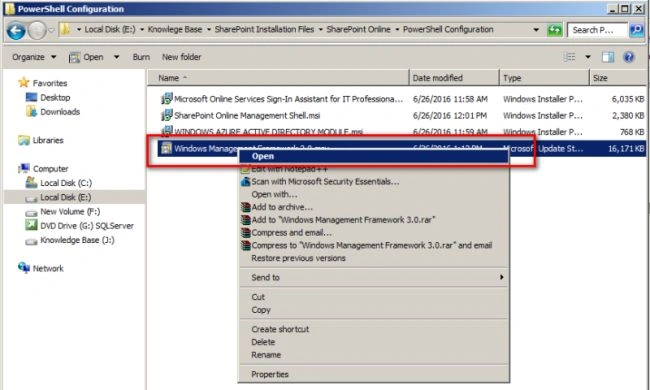The height and width of the screenshot is (390, 650).
Task: Select Libraries in navigation pane
Action: (x=48, y=140)
